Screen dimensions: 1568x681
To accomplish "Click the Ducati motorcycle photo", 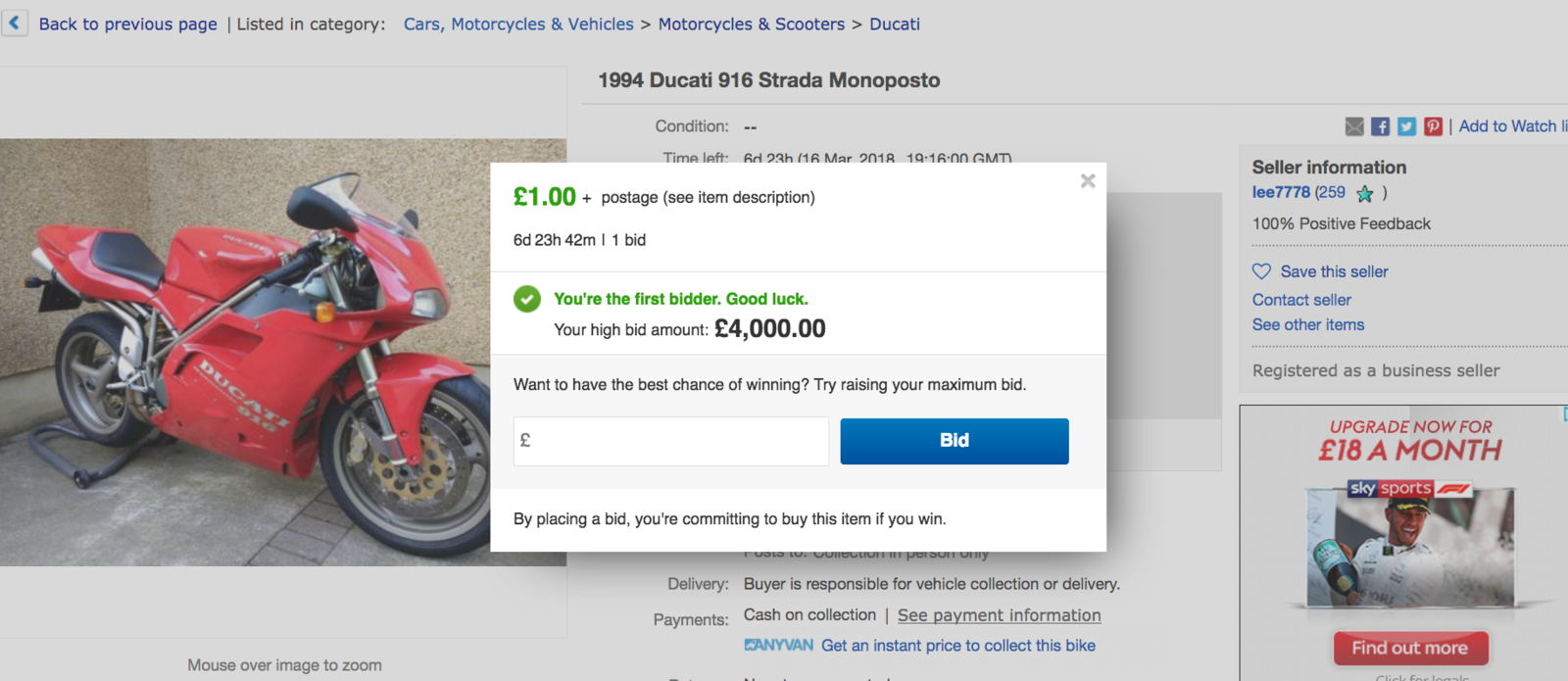I will coord(245,353).
